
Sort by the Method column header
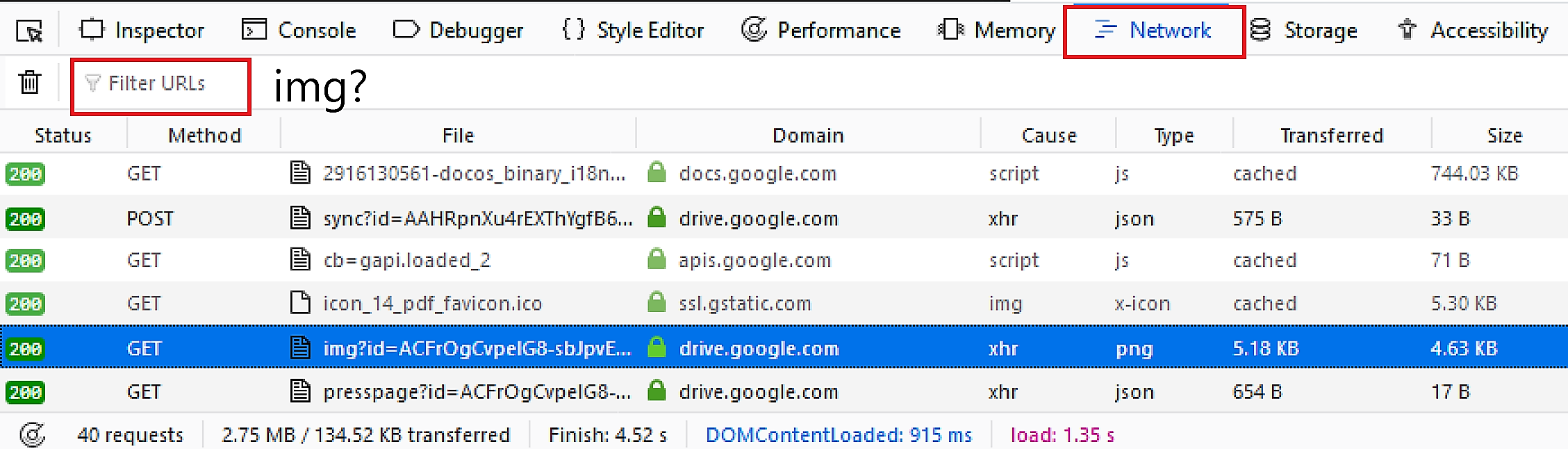pos(204,135)
